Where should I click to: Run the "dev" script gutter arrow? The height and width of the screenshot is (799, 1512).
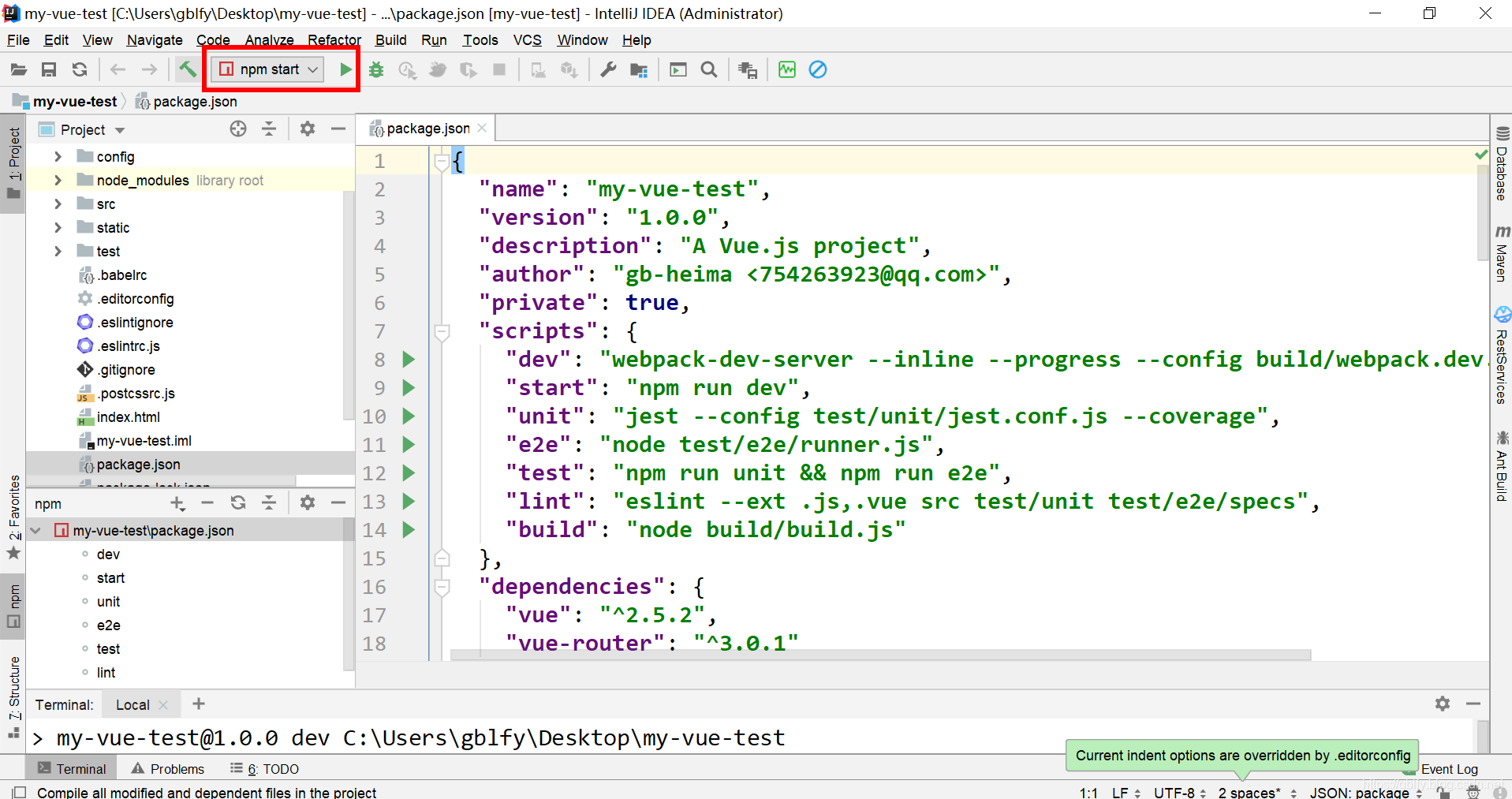pyautogui.click(x=409, y=360)
